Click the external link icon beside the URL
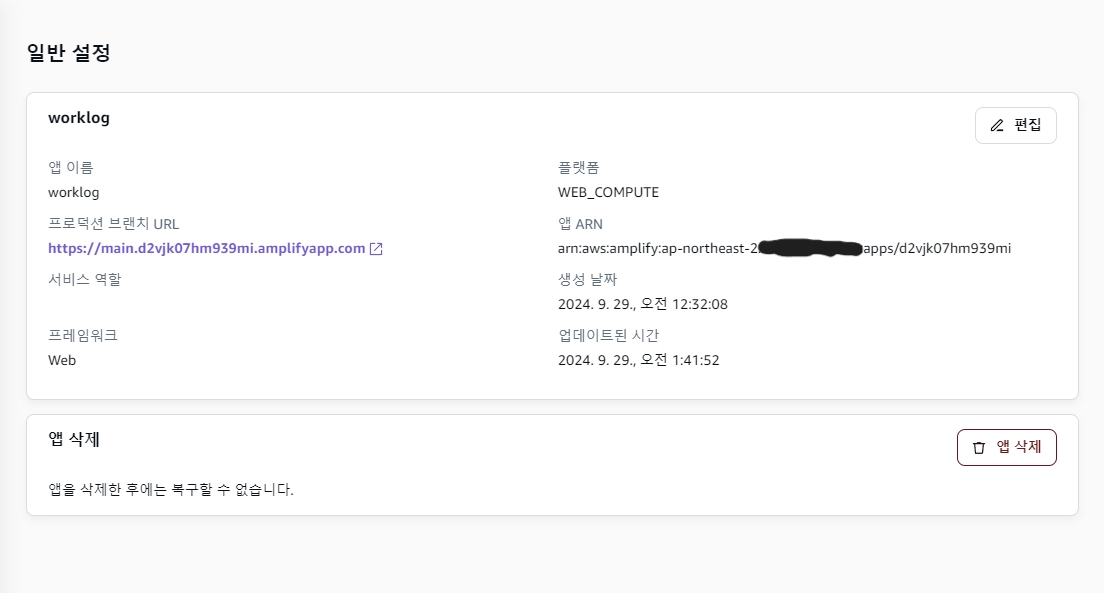 (x=376, y=249)
